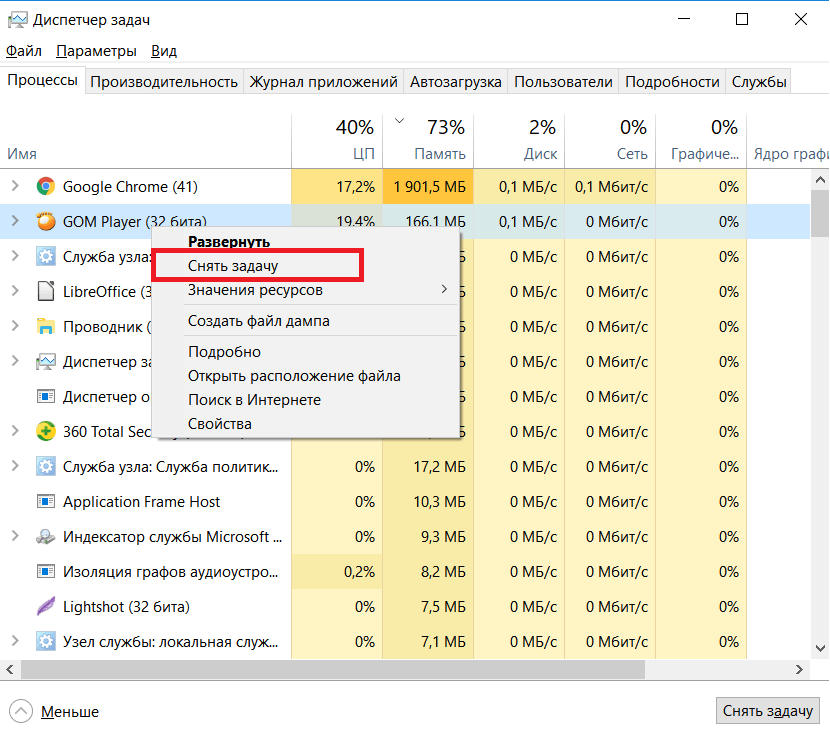
Task: Open the Файл menu
Action: pos(24,51)
